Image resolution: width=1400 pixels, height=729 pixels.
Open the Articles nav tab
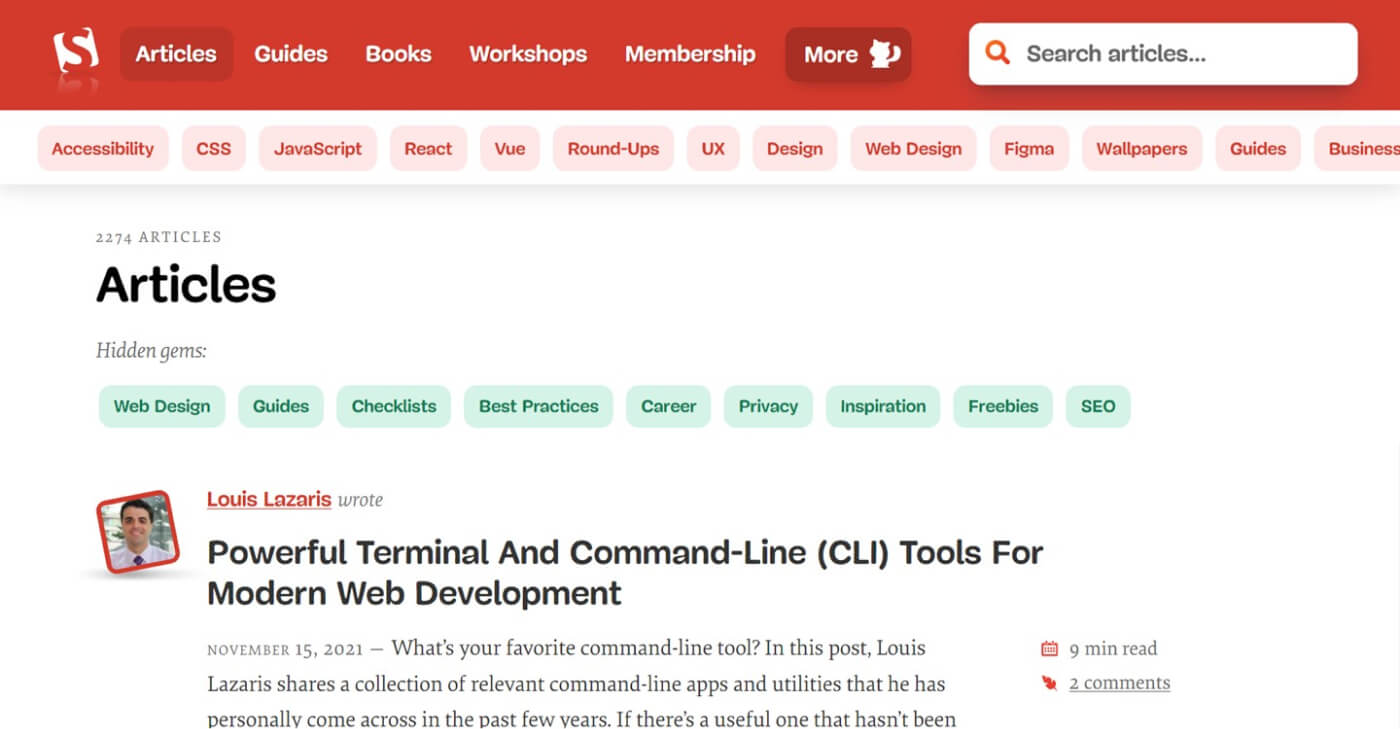176,54
